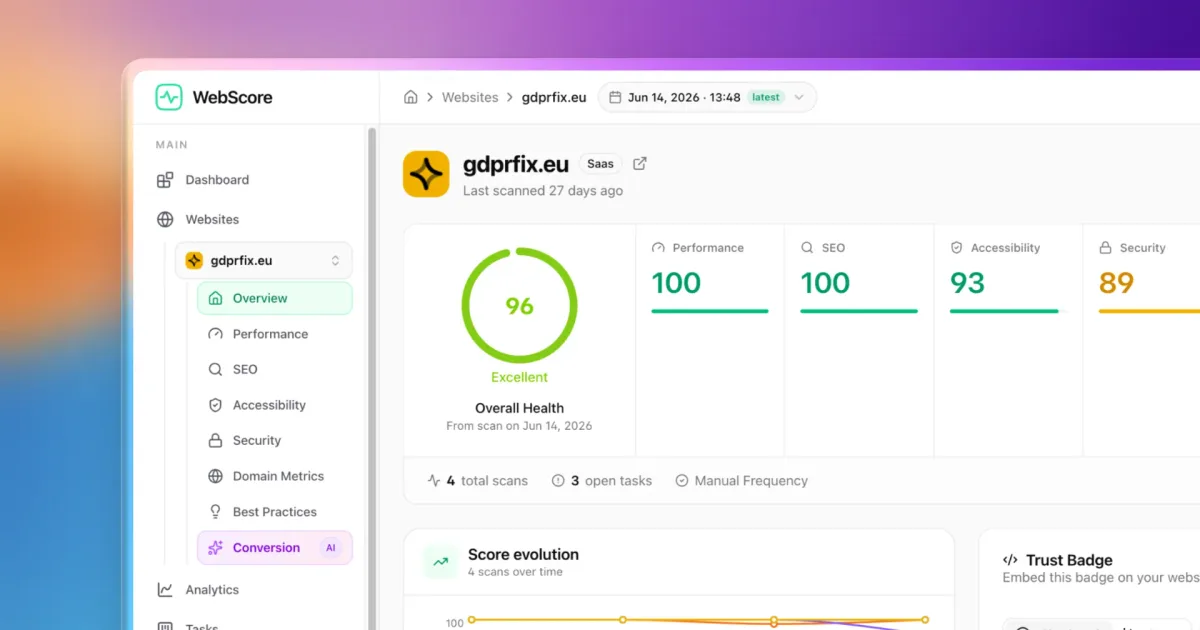
Task: Expand the gdprfix.eu site selector
Action: (264, 260)
